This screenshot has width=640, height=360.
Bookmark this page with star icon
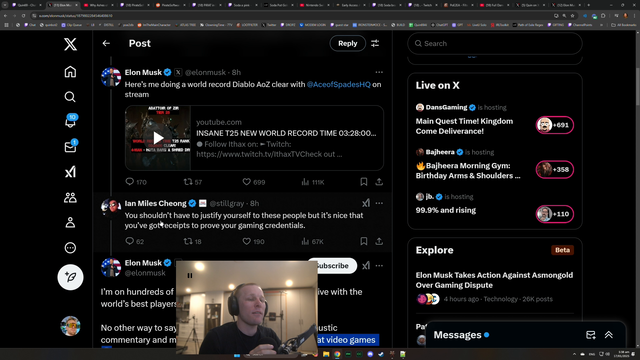pyautogui.click(x=573, y=16)
